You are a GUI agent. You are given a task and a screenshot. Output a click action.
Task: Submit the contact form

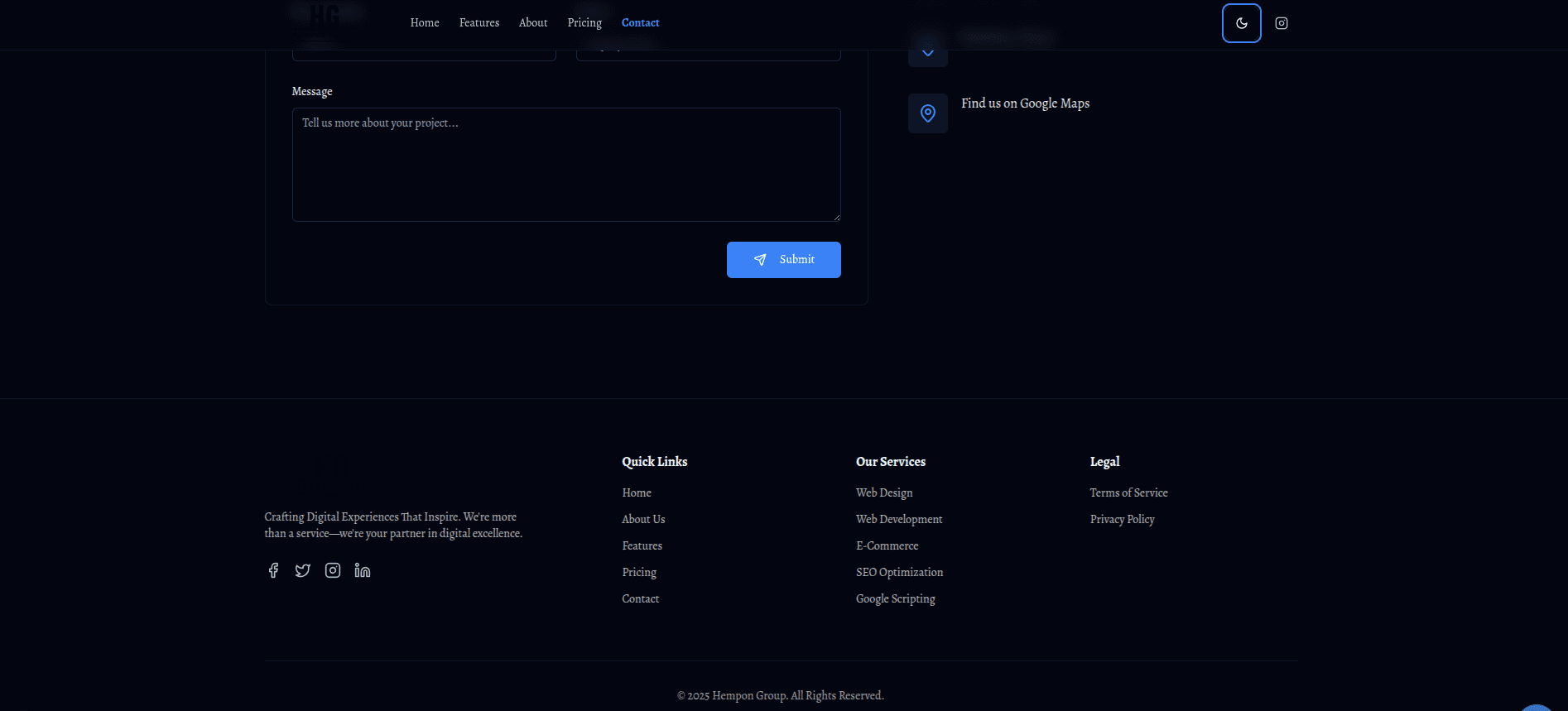pyautogui.click(x=783, y=260)
